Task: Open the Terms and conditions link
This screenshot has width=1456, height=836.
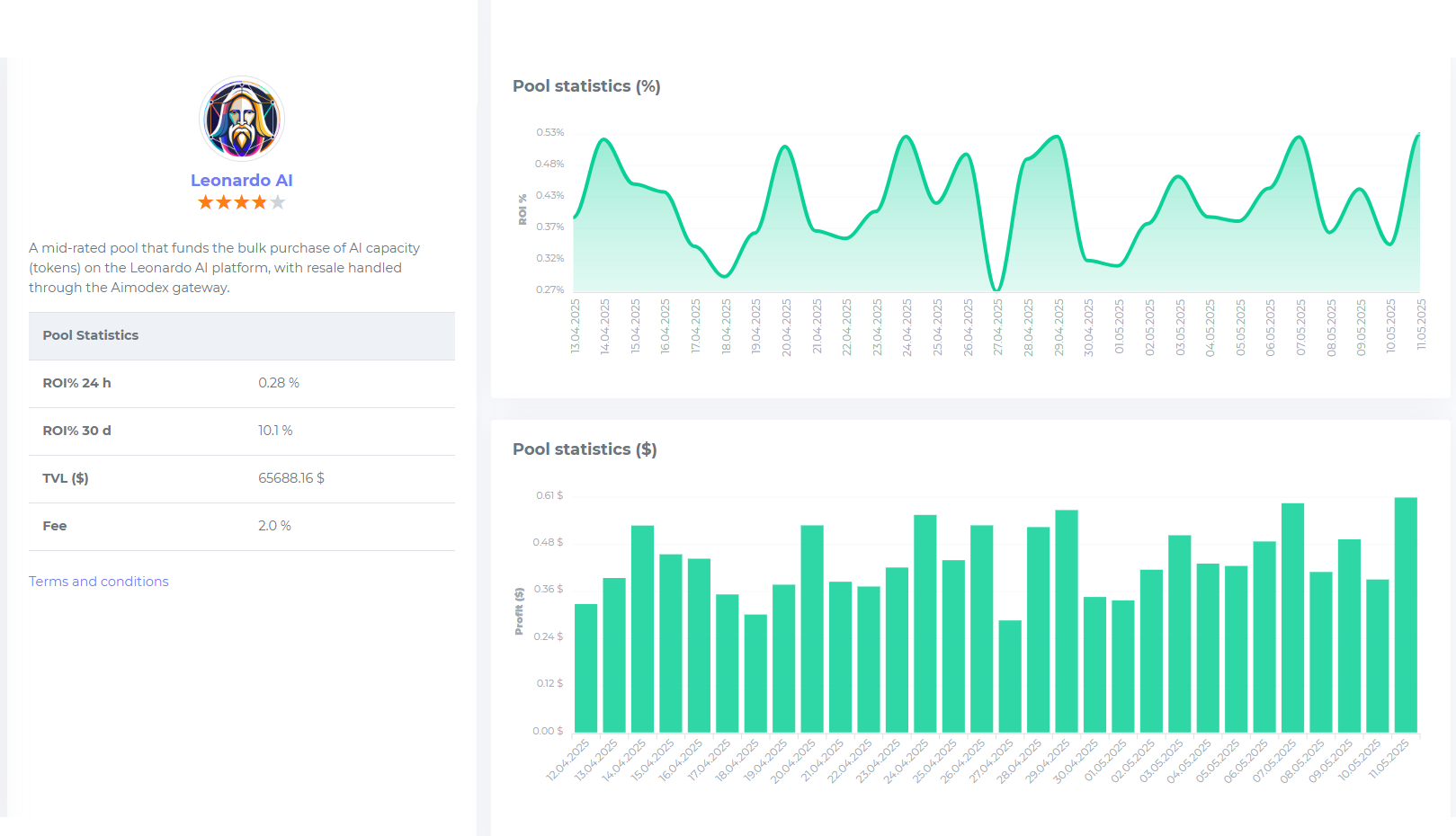Action: coord(99,582)
